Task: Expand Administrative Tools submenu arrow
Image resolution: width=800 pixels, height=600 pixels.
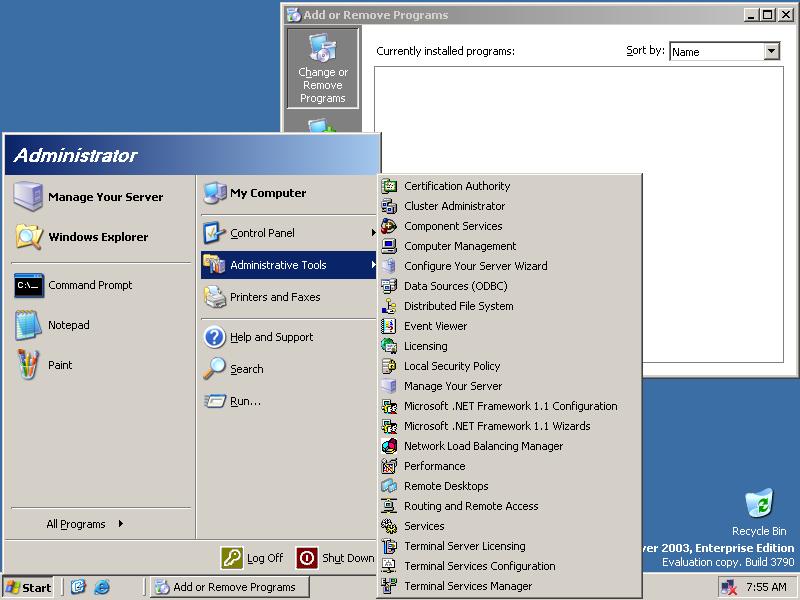Action: pyautogui.click(x=373, y=265)
